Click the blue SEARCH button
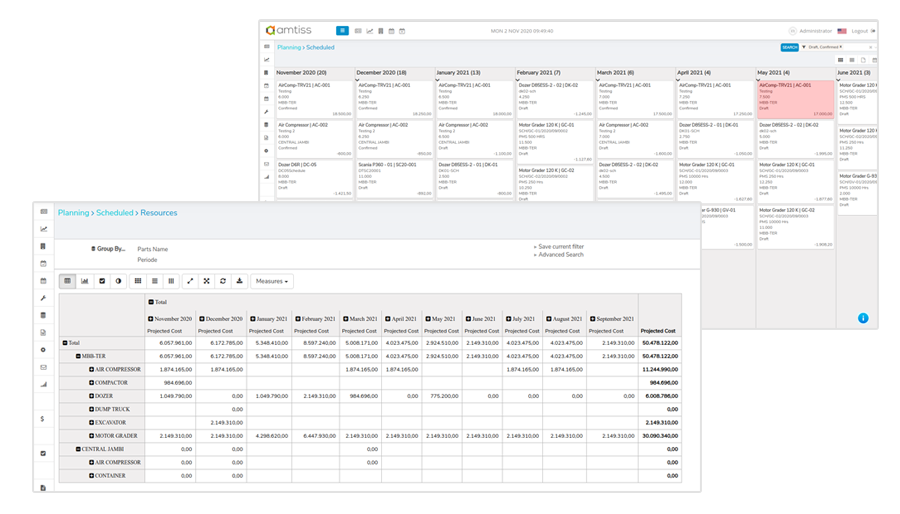Image resolution: width=900 pixels, height=514 pixels. click(789, 47)
